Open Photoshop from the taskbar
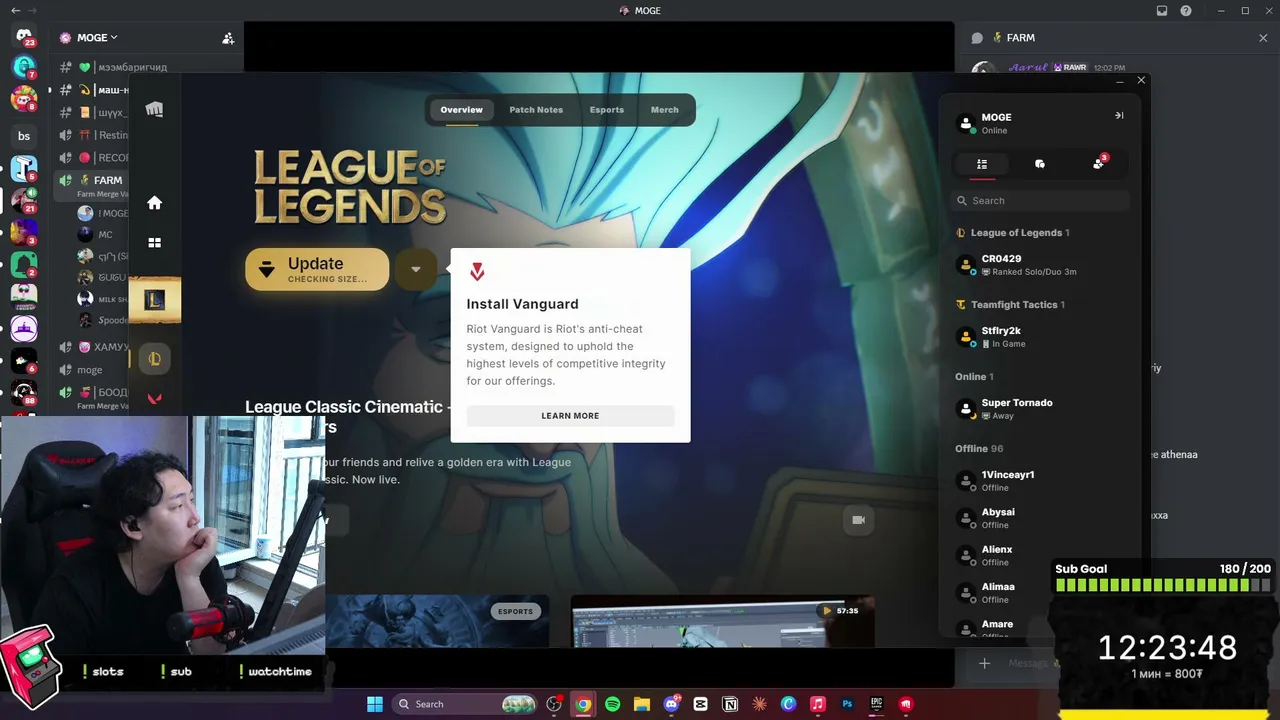The height and width of the screenshot is (720, 1280). tap(847, 704)
